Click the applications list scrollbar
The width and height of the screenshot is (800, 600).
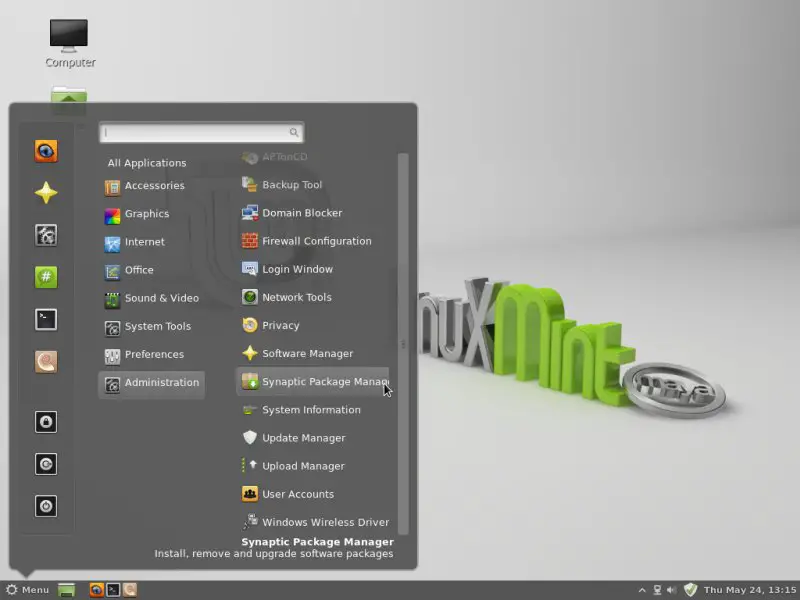click(x=403, y=344)
